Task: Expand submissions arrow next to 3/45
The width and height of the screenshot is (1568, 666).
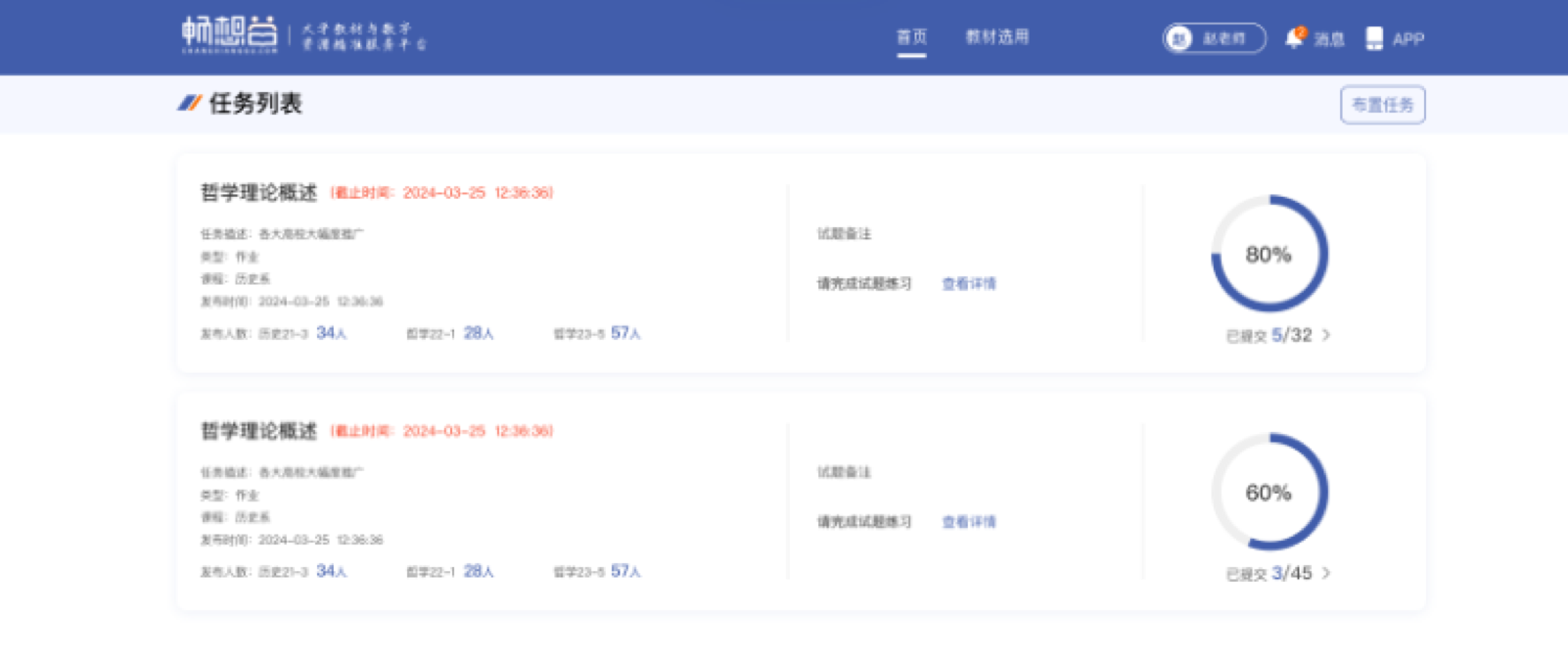Action: 1326,573
